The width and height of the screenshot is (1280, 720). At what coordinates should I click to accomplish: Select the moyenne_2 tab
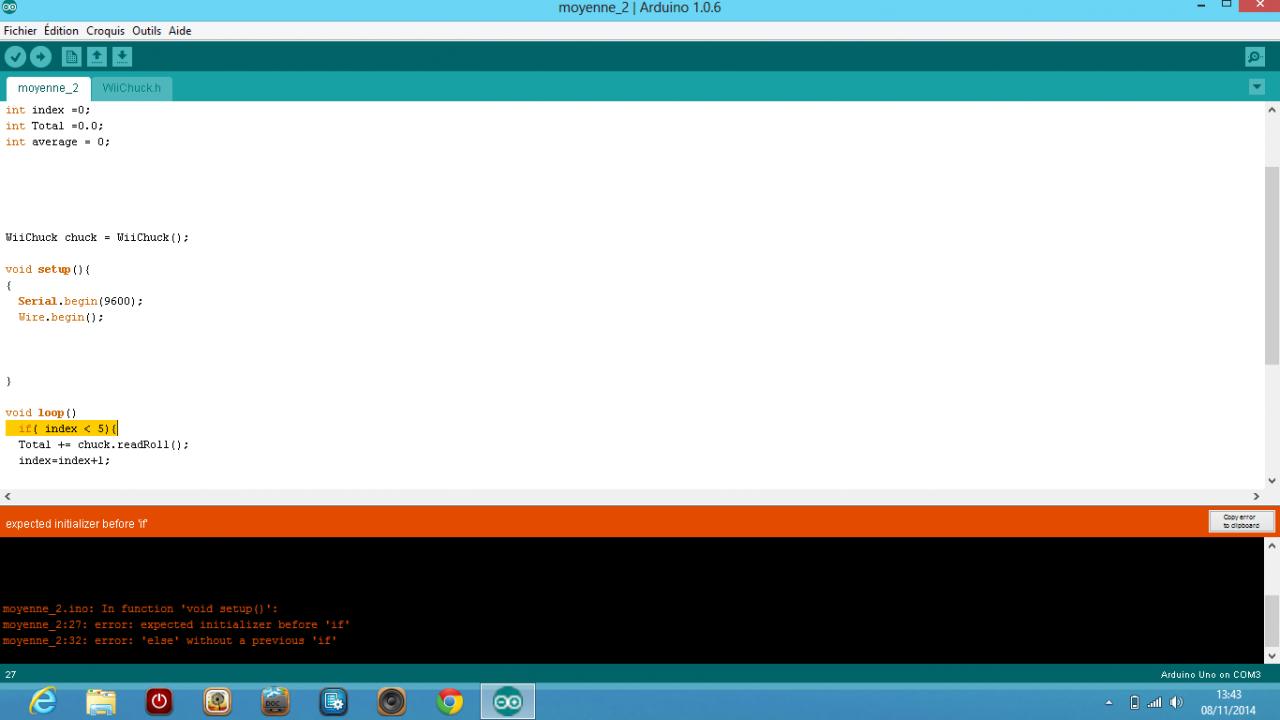point(48,88)
